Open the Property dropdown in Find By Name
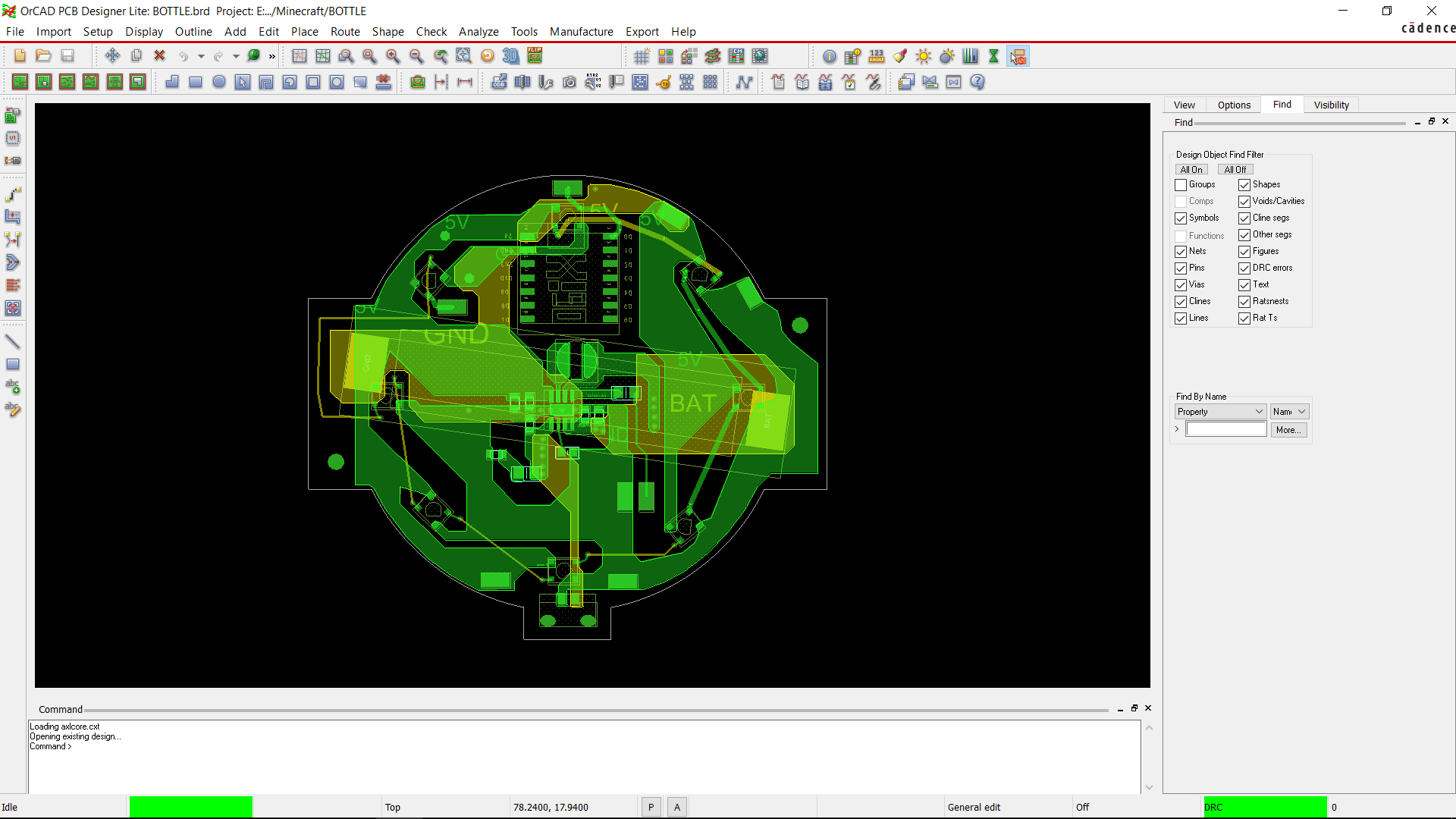Viewport: 1456px width, 819px height. click(1220, 412)
